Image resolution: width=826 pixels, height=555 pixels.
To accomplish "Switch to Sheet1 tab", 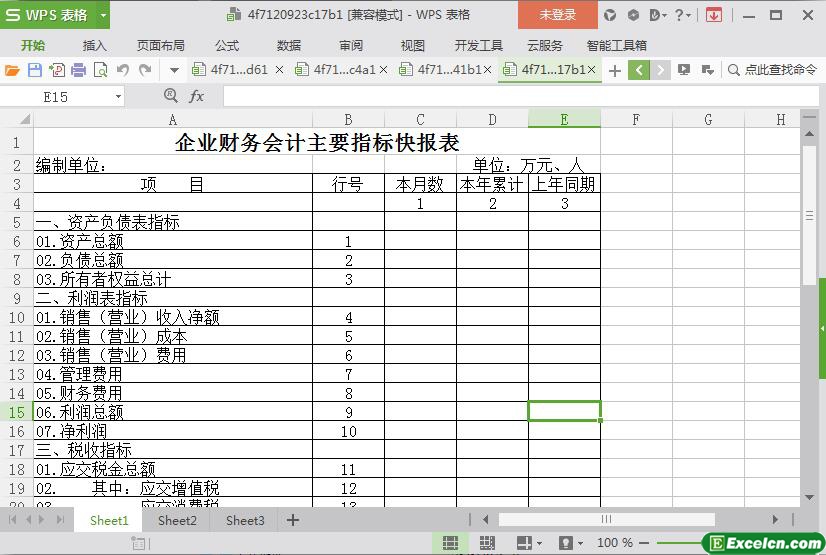I will (x=109, y=520).
